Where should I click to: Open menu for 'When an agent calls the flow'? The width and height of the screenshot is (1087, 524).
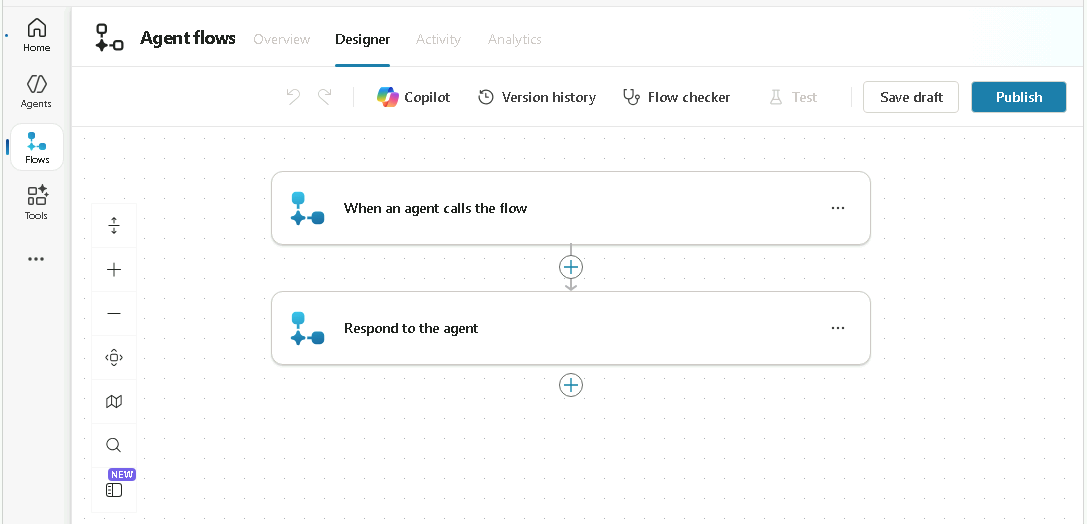coord(837,208)
